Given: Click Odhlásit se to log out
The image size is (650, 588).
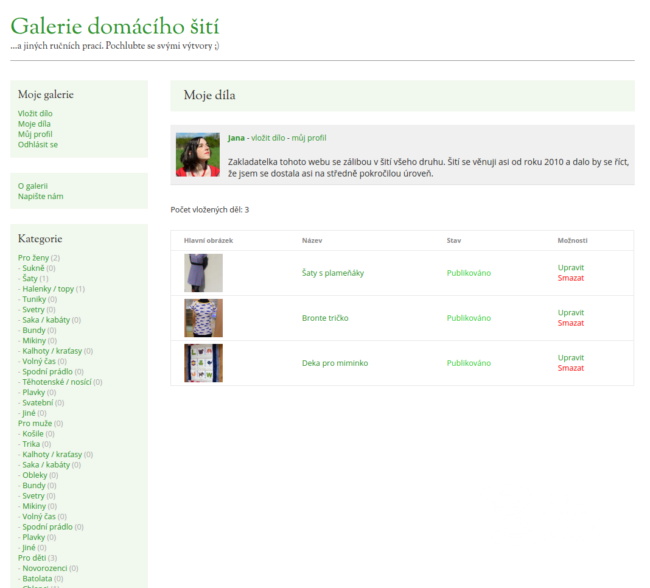Looking at the screenshot, I should [38, 144].
